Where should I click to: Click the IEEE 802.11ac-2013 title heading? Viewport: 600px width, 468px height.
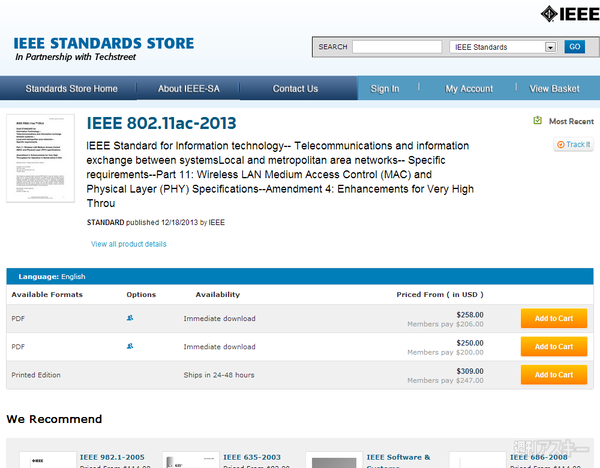[161, 123]
